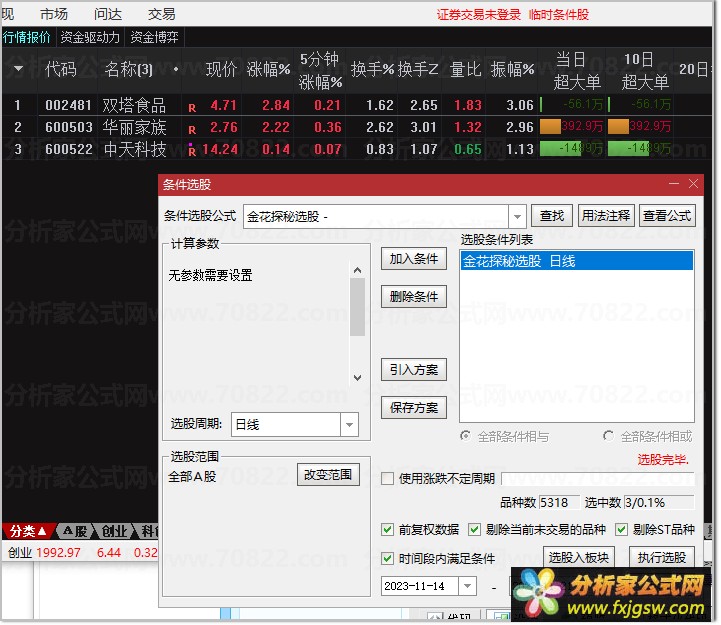Switch to the 资金博弈 tab
This screenshot has width=721, height=625.
(154, 37)
